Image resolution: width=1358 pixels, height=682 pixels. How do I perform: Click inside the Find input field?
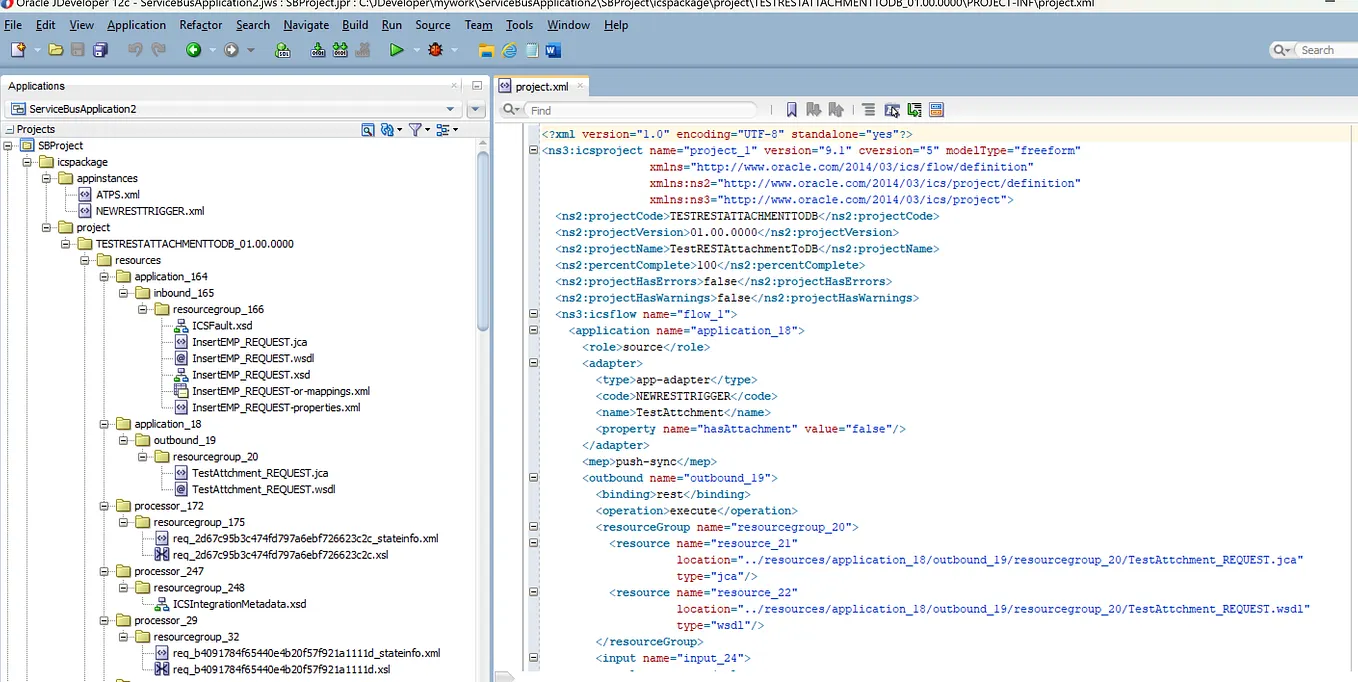[640, 109]
